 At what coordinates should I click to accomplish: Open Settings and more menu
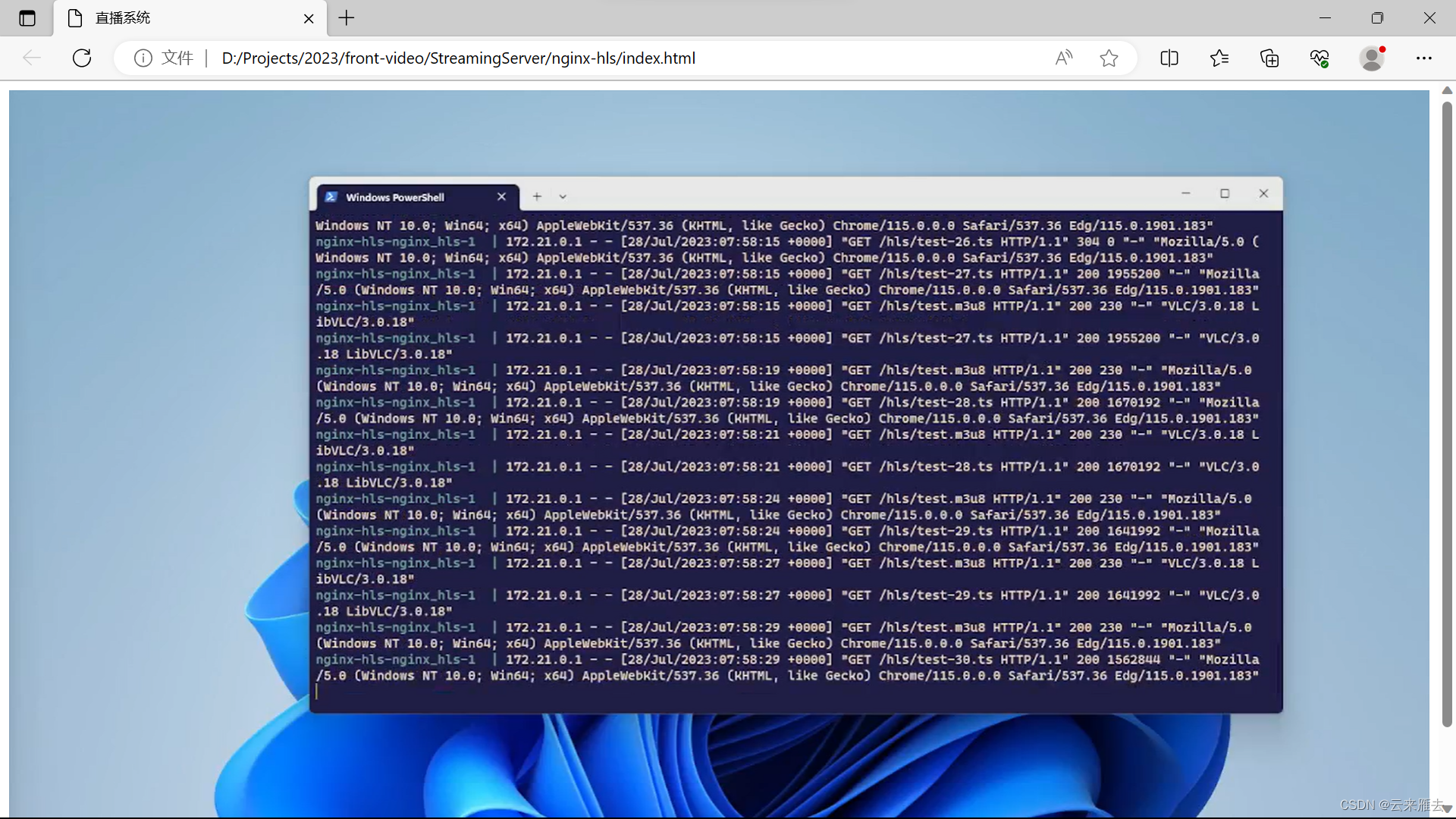click(x=1424, y=58)
